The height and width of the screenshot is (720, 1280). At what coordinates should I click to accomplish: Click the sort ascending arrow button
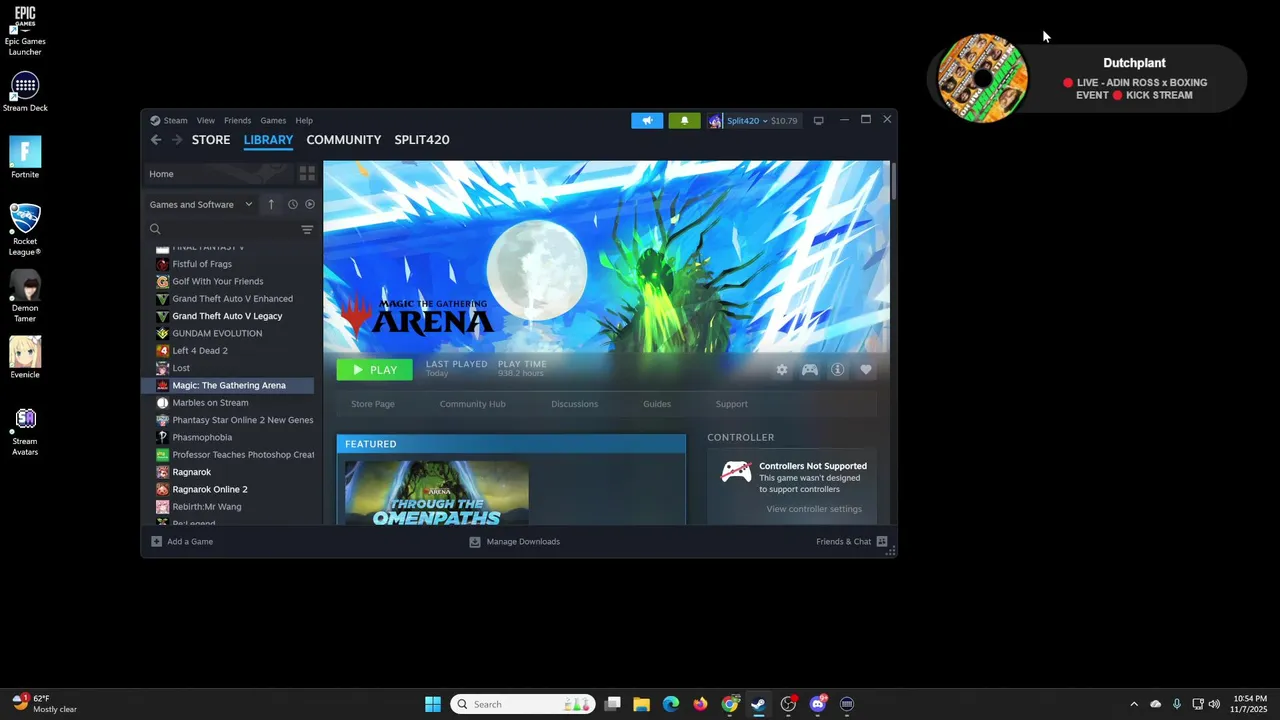[271, 204]
